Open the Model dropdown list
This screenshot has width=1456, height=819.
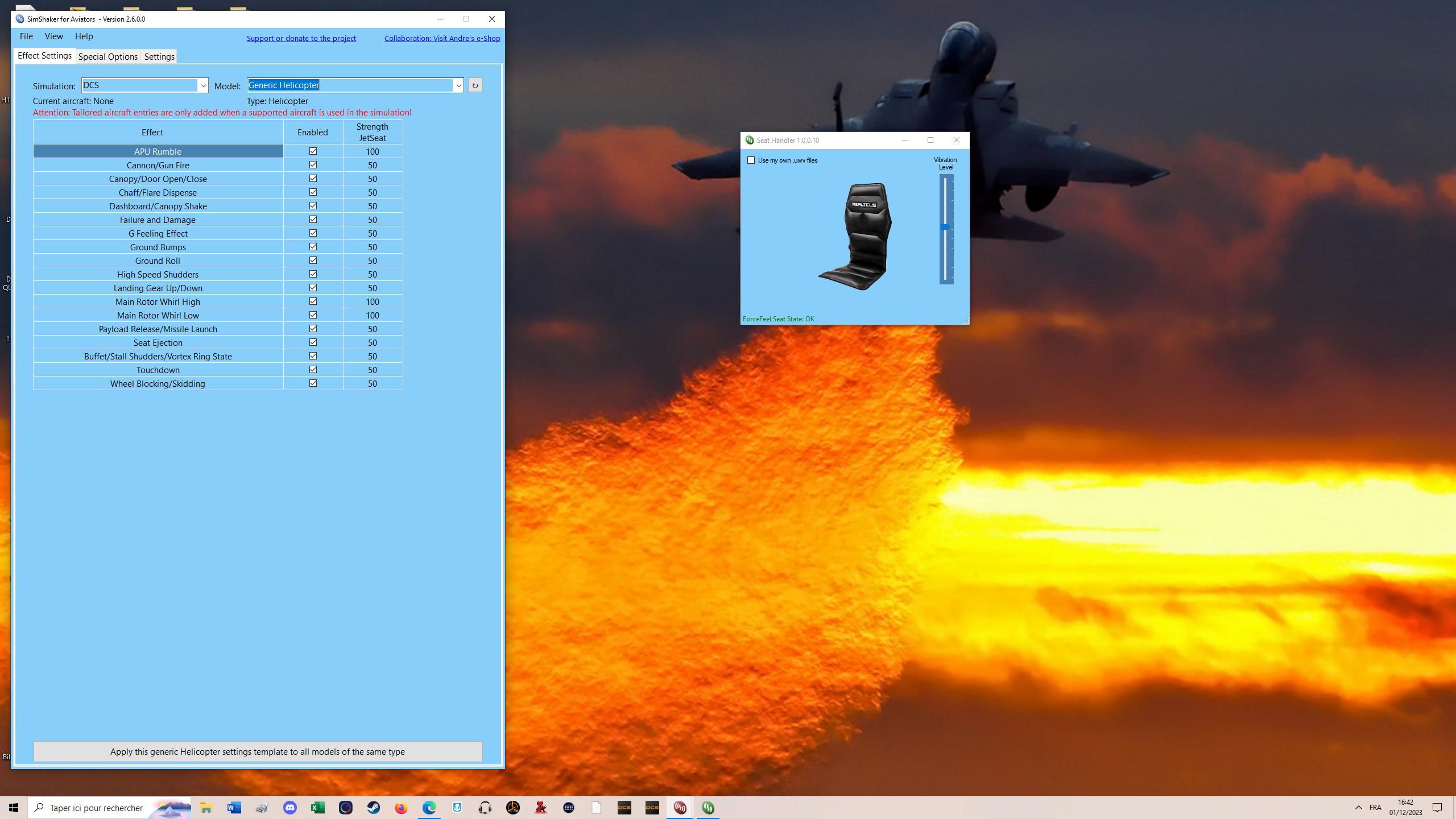coord(458,85)
